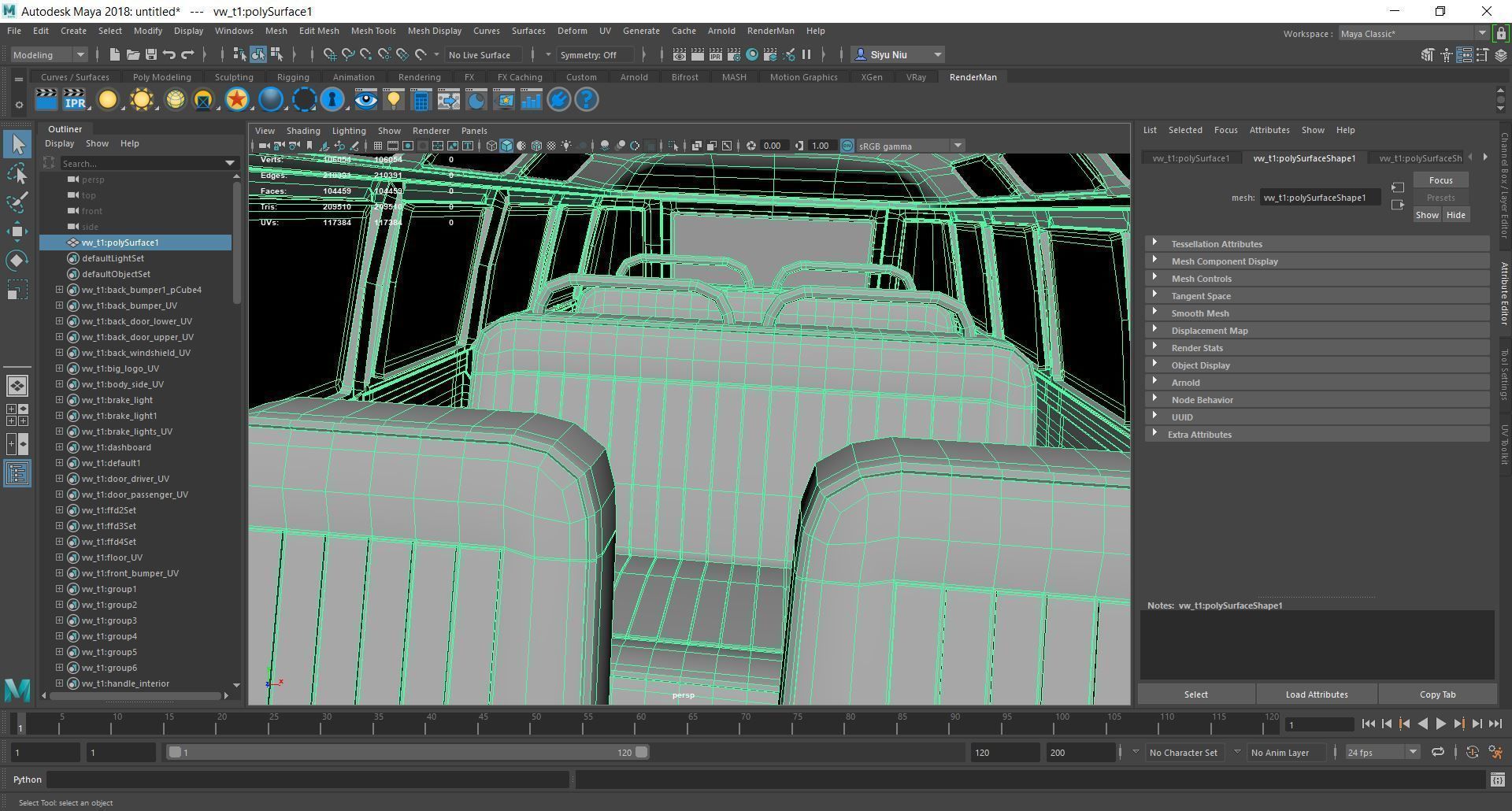The height and width of the screenshot is (811, 1512).
Task: Click the blue plug shelf icon
Action: click(x=559, y=100)
